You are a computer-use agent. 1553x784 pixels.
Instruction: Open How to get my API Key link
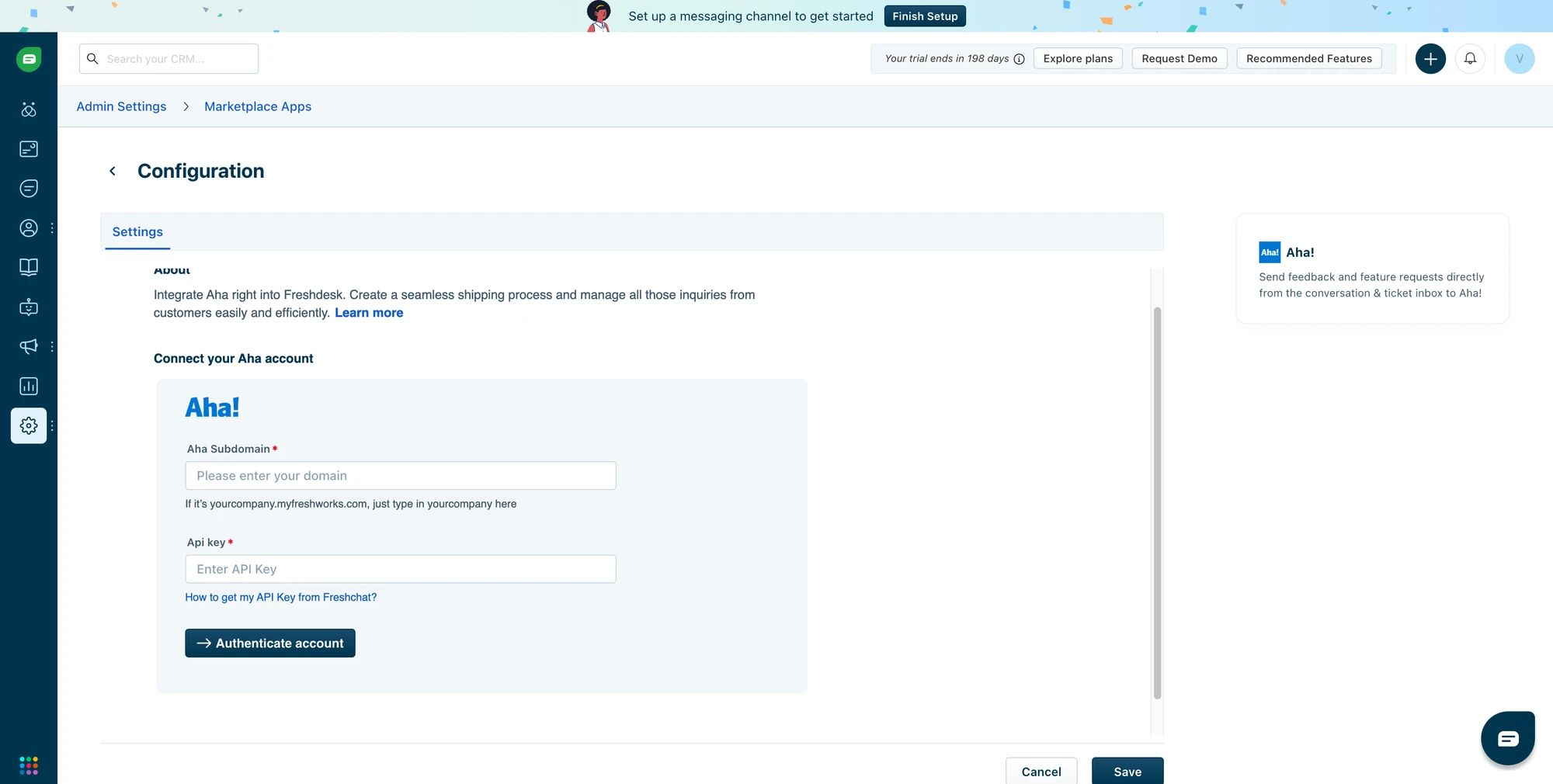pyautogui.click(x=281, y=597)
